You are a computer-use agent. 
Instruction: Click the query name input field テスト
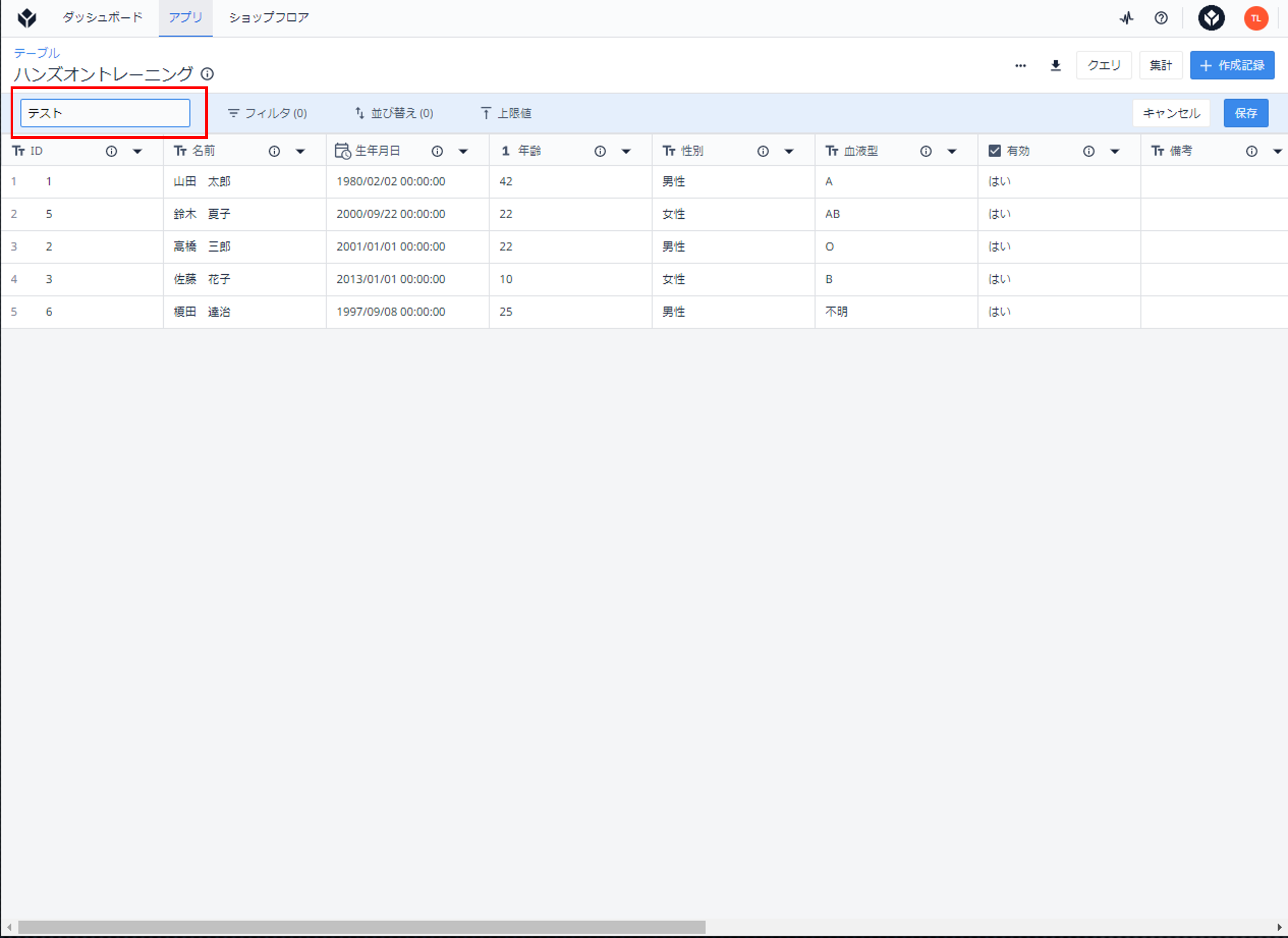pos(106,113)
